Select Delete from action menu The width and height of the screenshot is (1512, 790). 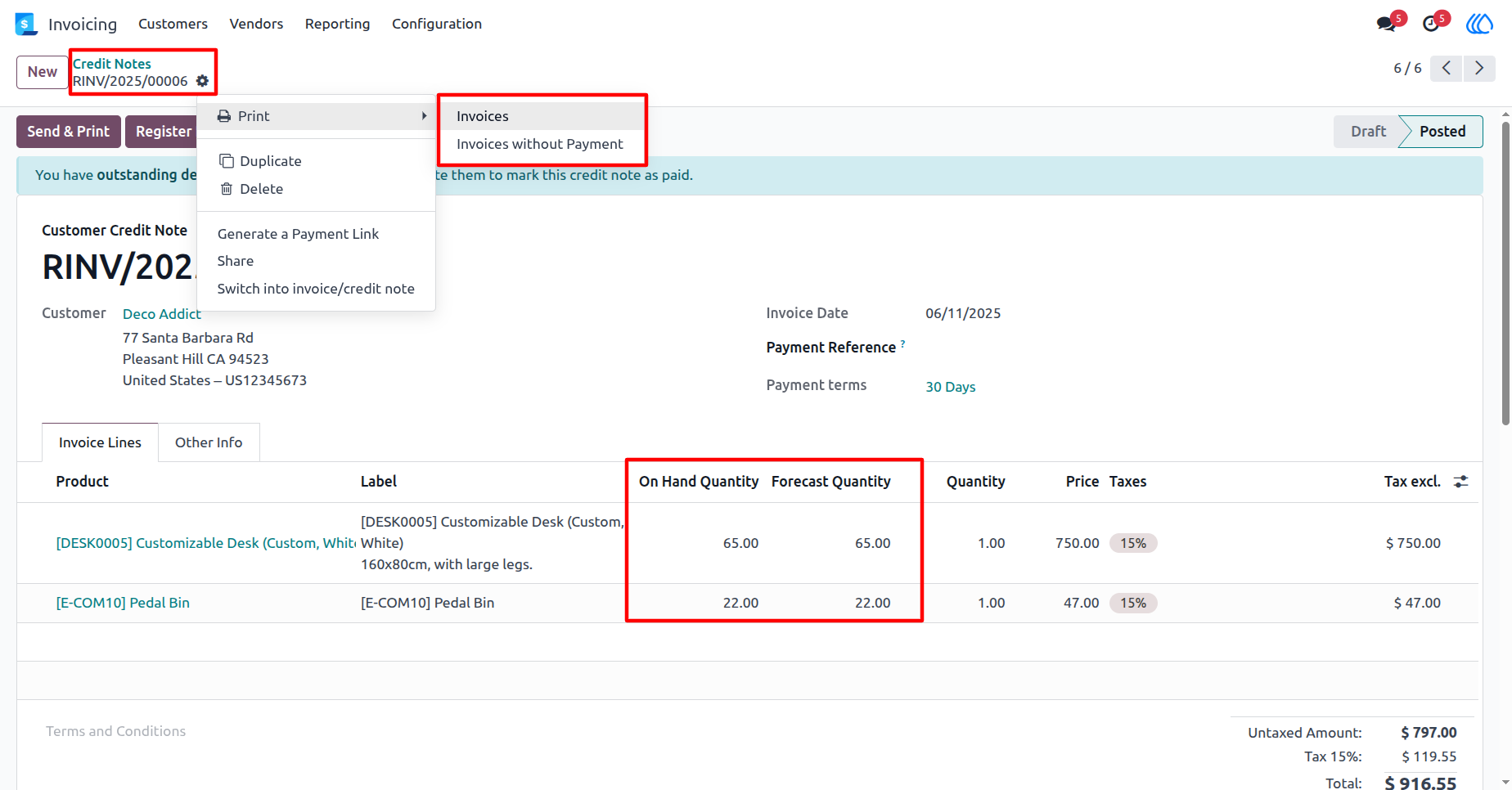point(317,189)
